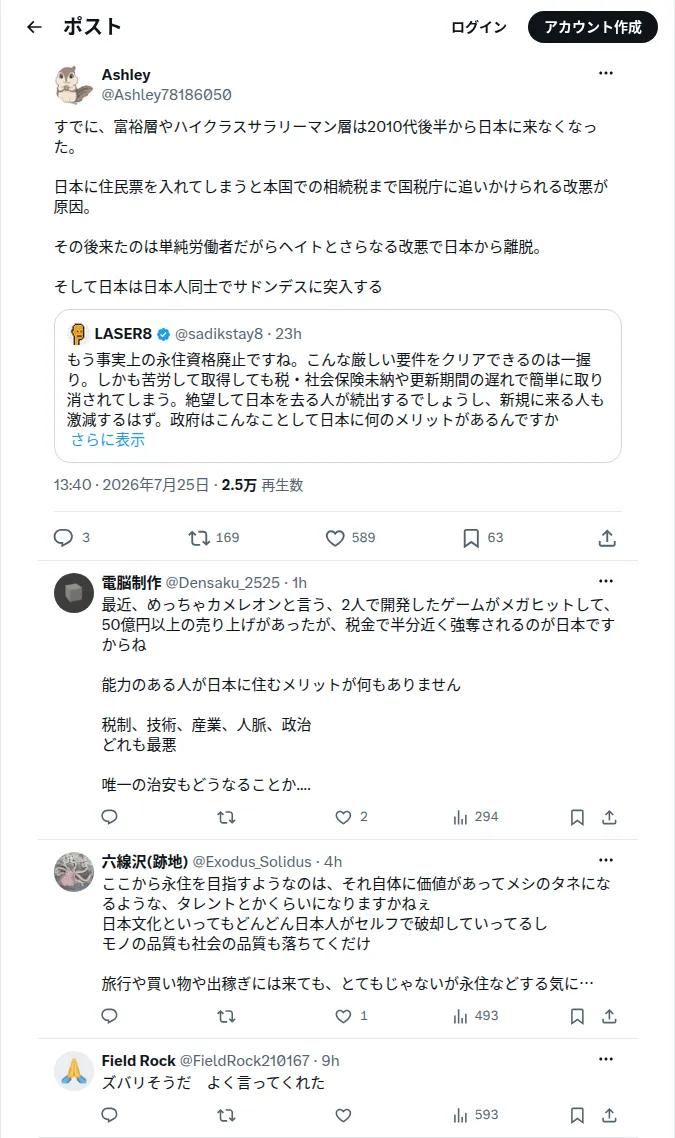The height and width of the screenshot is (1138, 675).
Task: Go back using the back arrow
Action: pyautogui.click(x=34, y=28)
